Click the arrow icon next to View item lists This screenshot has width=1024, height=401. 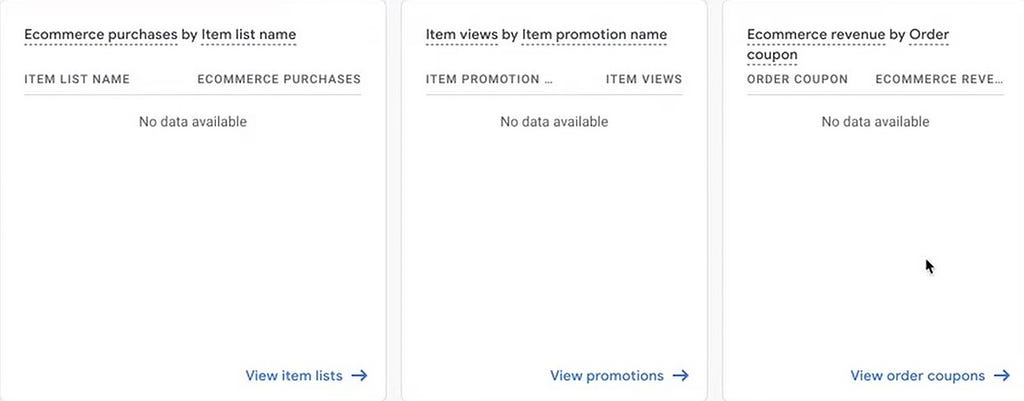(359, 376)
